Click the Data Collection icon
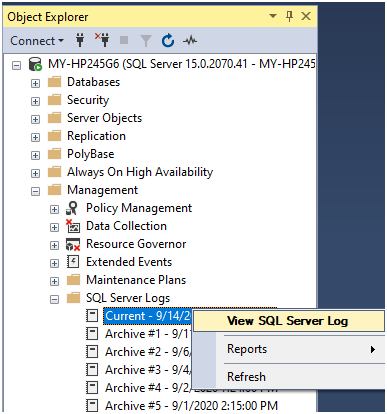Viewport: 387px width, 414px height. tap(73, 226)
